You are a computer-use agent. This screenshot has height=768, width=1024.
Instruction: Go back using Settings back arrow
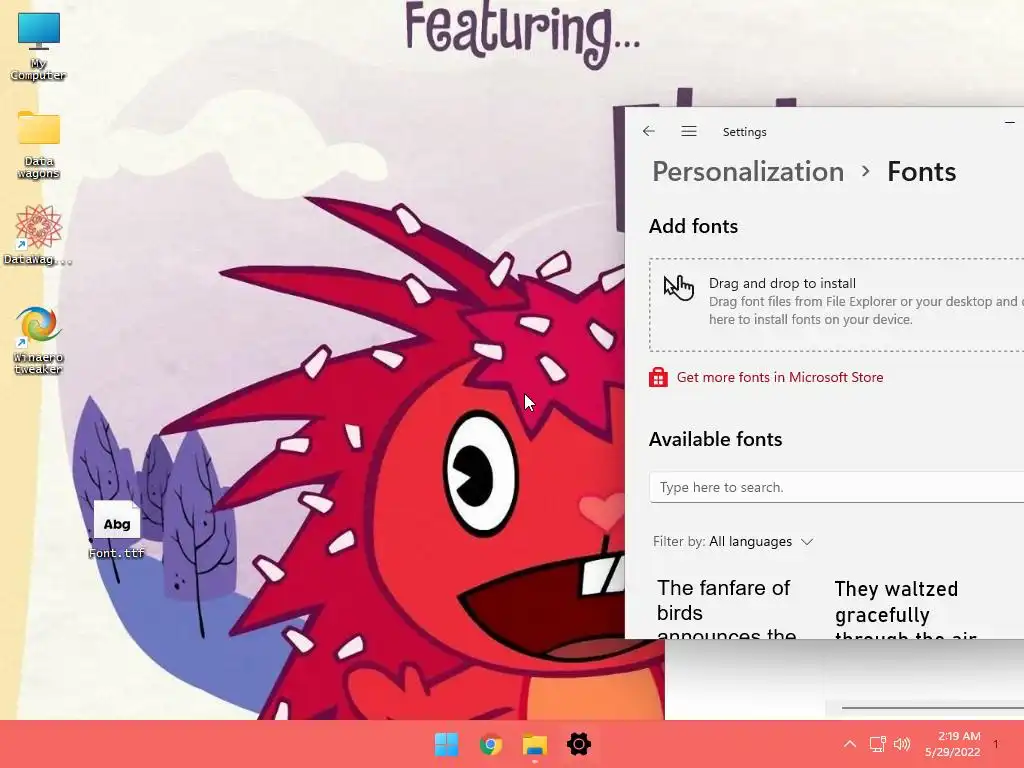[648, 131]
